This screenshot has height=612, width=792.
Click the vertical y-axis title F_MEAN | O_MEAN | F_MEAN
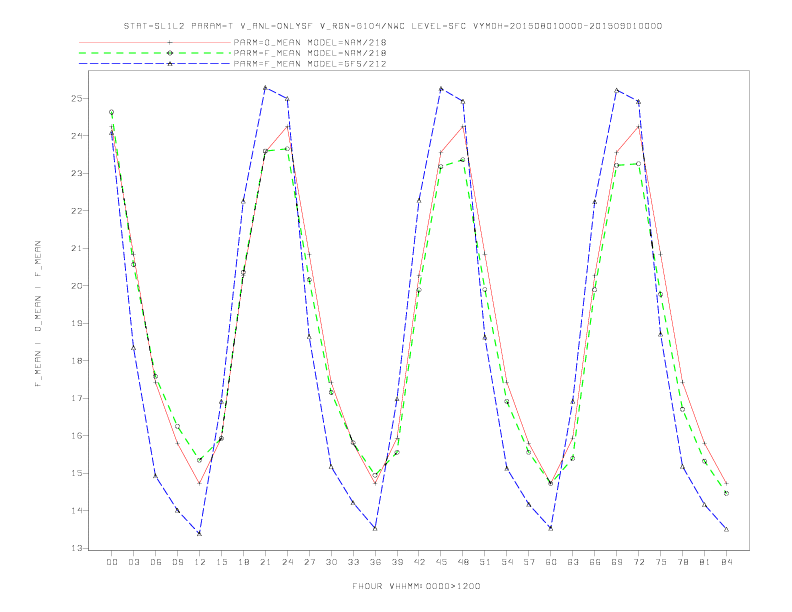[38, 314]
